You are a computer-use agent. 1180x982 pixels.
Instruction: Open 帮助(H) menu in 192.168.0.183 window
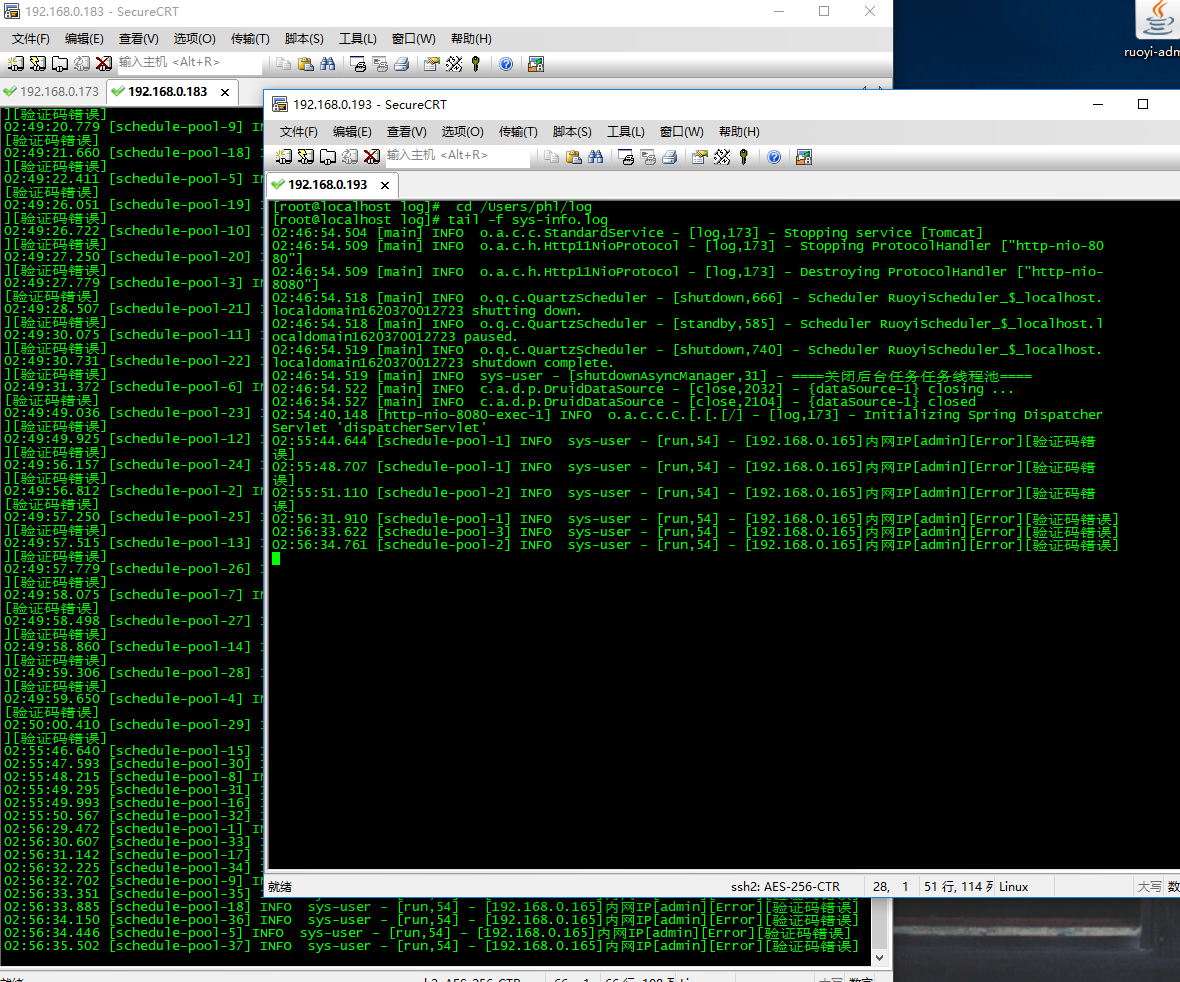point(471,38)
